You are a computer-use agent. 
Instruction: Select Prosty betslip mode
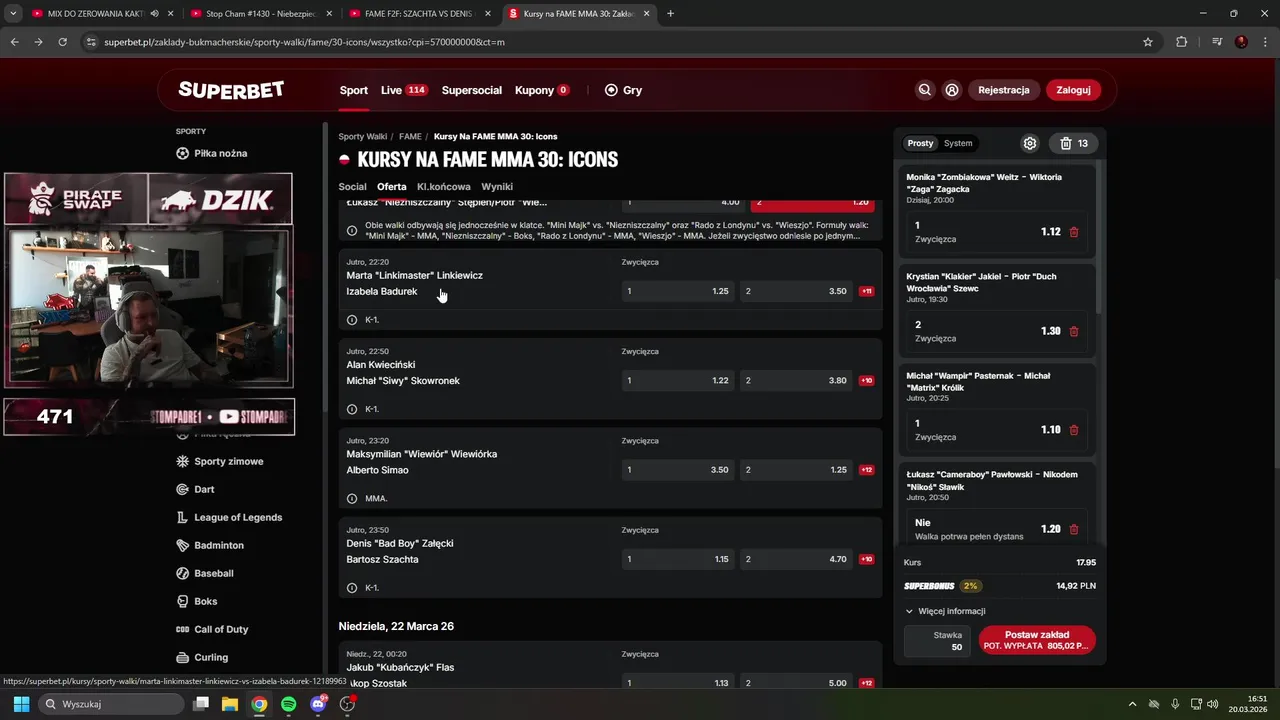click(x=920, y=143)
